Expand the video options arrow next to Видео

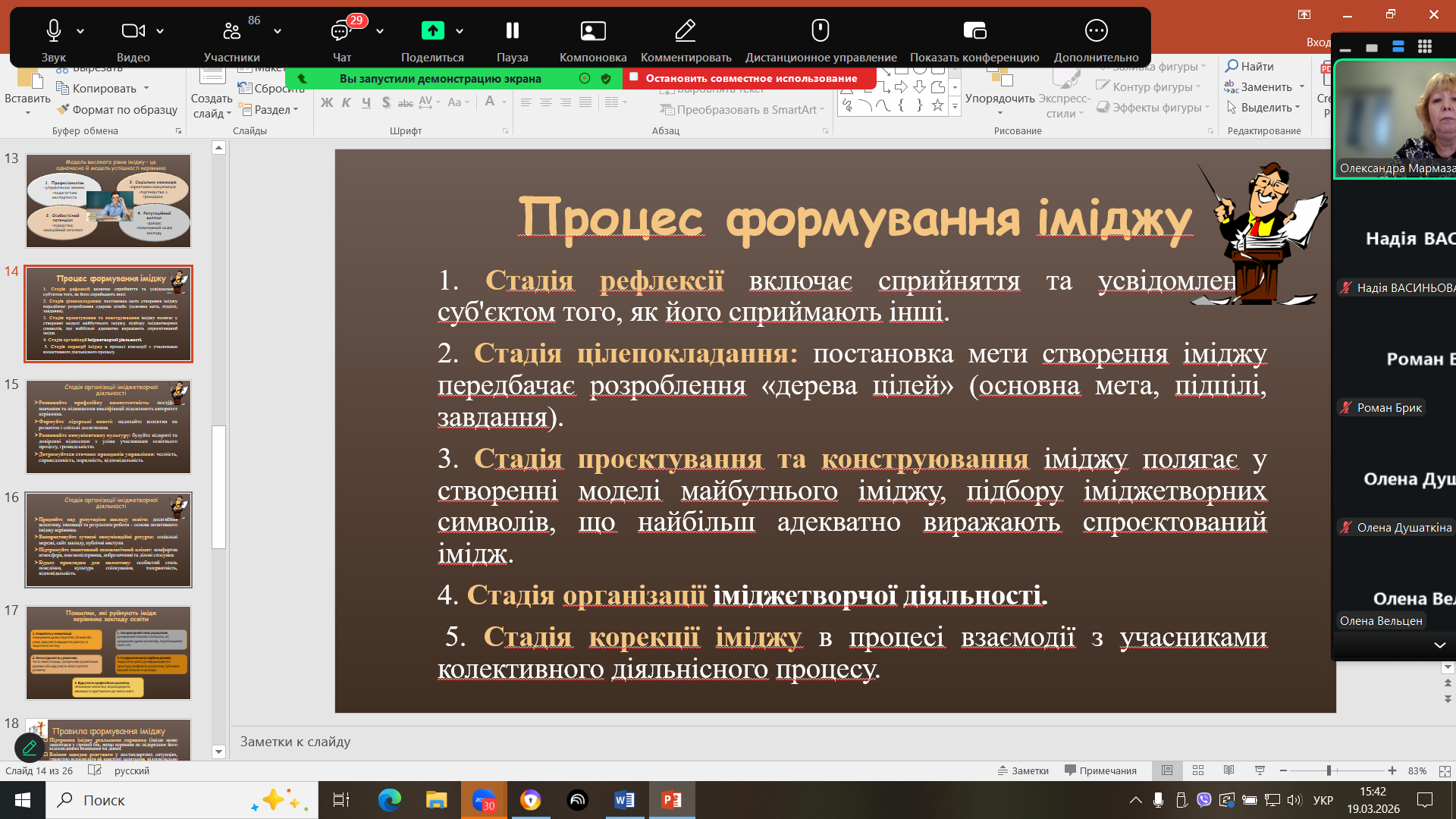coord(160,31)
